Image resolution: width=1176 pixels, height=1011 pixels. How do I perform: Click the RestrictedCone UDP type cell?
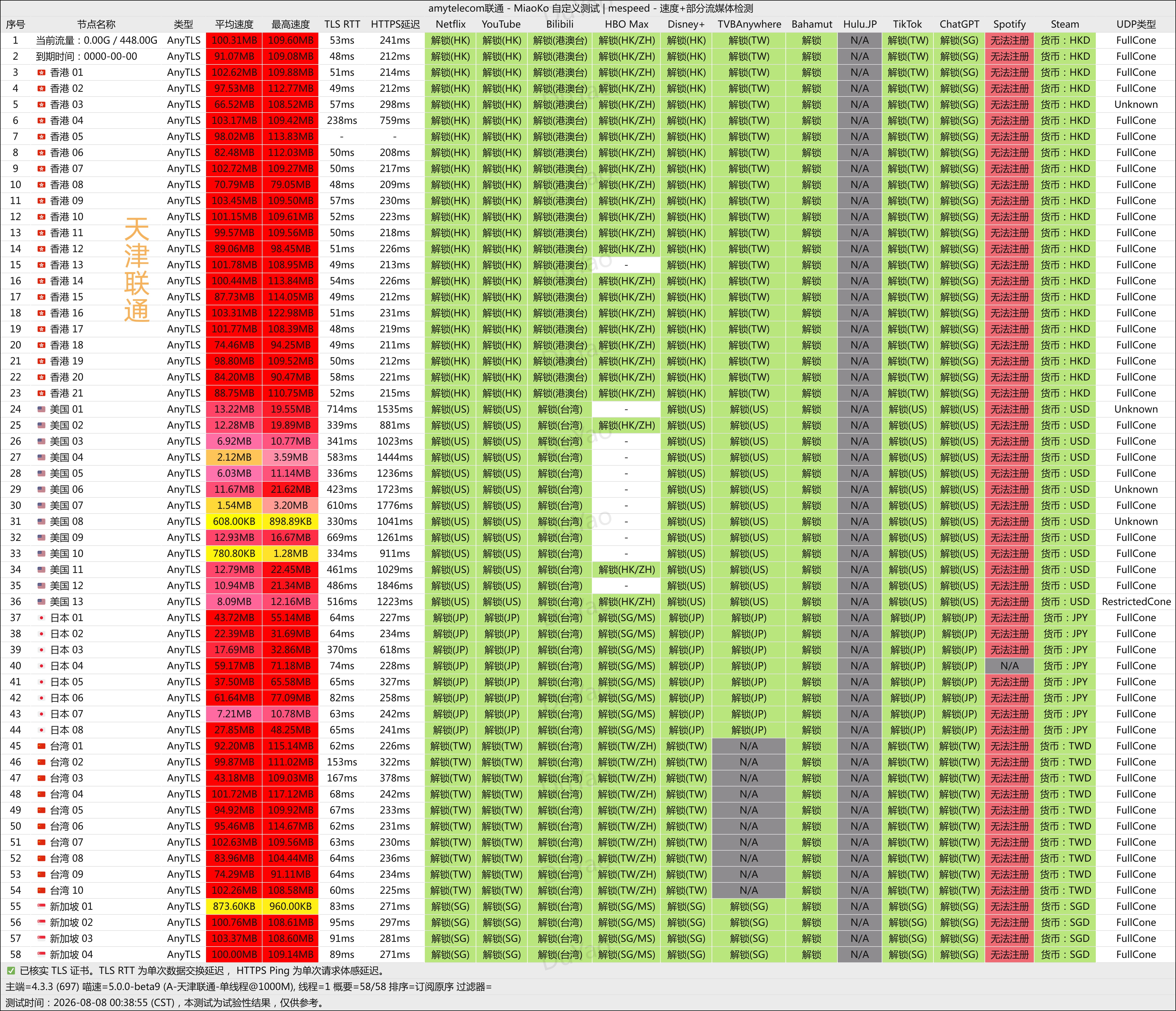point(1136,602)
